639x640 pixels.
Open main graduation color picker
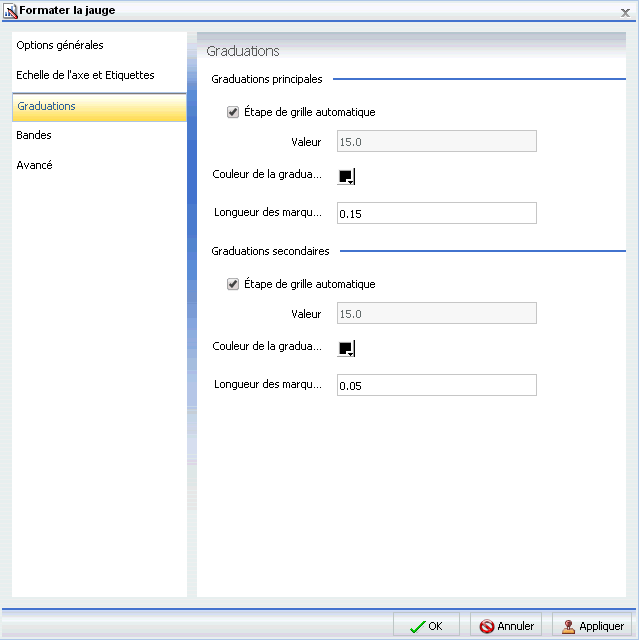(346, 176)
